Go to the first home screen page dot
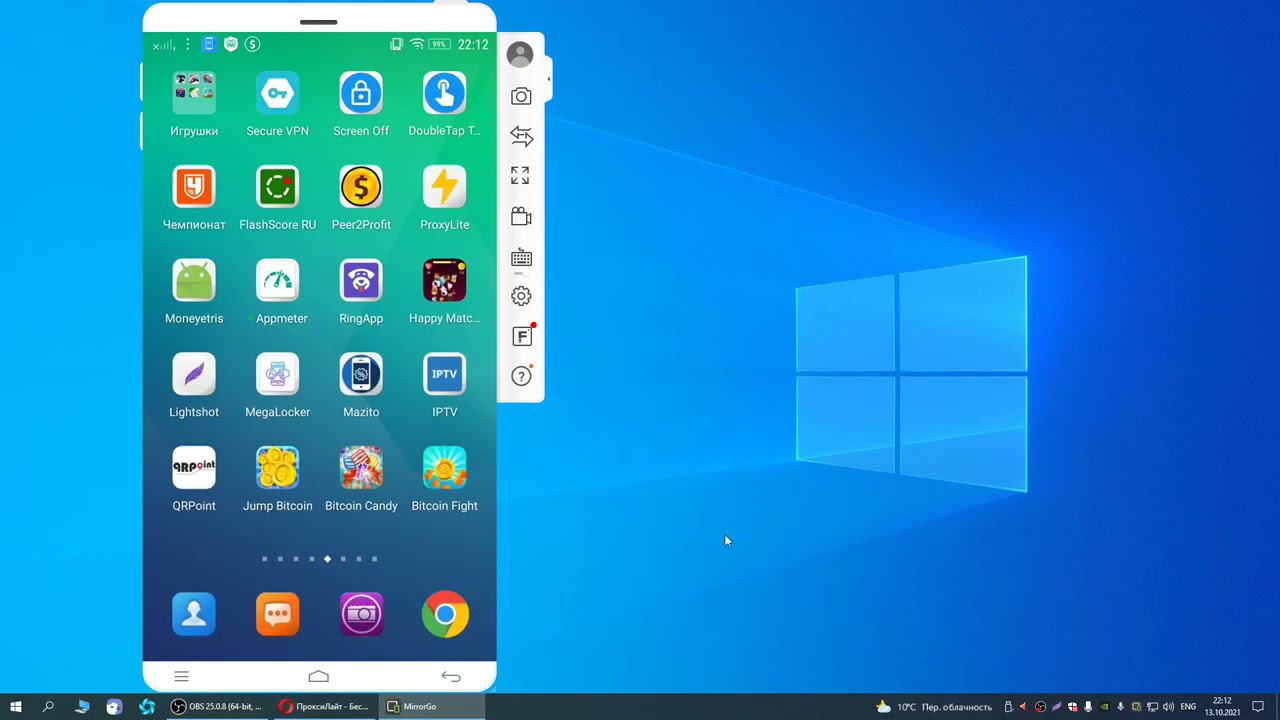Image resolution: width=1280 pixels, height=720 pixels. 264,559
